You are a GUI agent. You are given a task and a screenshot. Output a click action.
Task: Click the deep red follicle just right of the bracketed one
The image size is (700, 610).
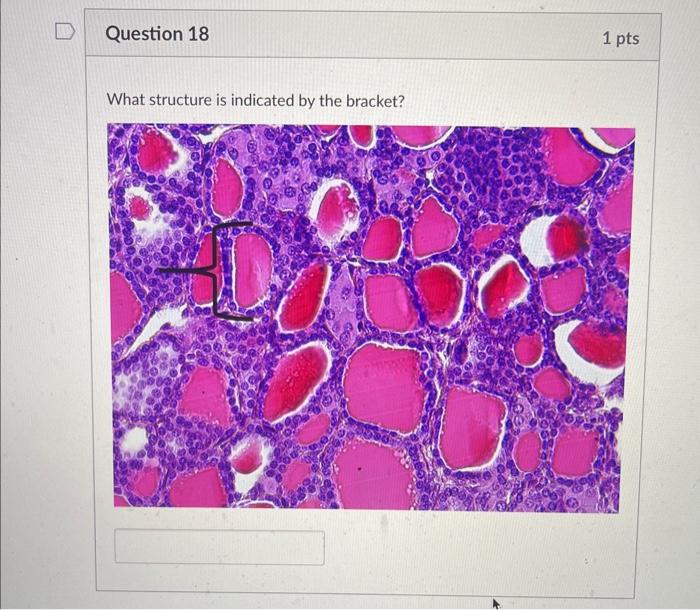tap(304, 296)
